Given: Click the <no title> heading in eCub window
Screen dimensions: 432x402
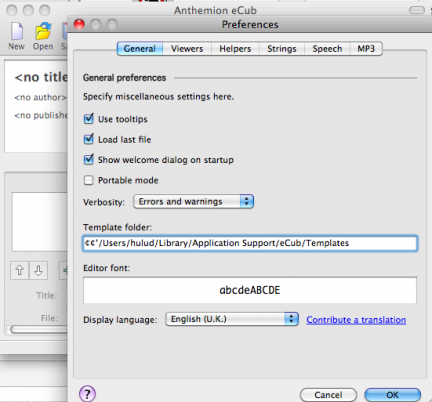Looking at the screenshot, I should (41, 77).
